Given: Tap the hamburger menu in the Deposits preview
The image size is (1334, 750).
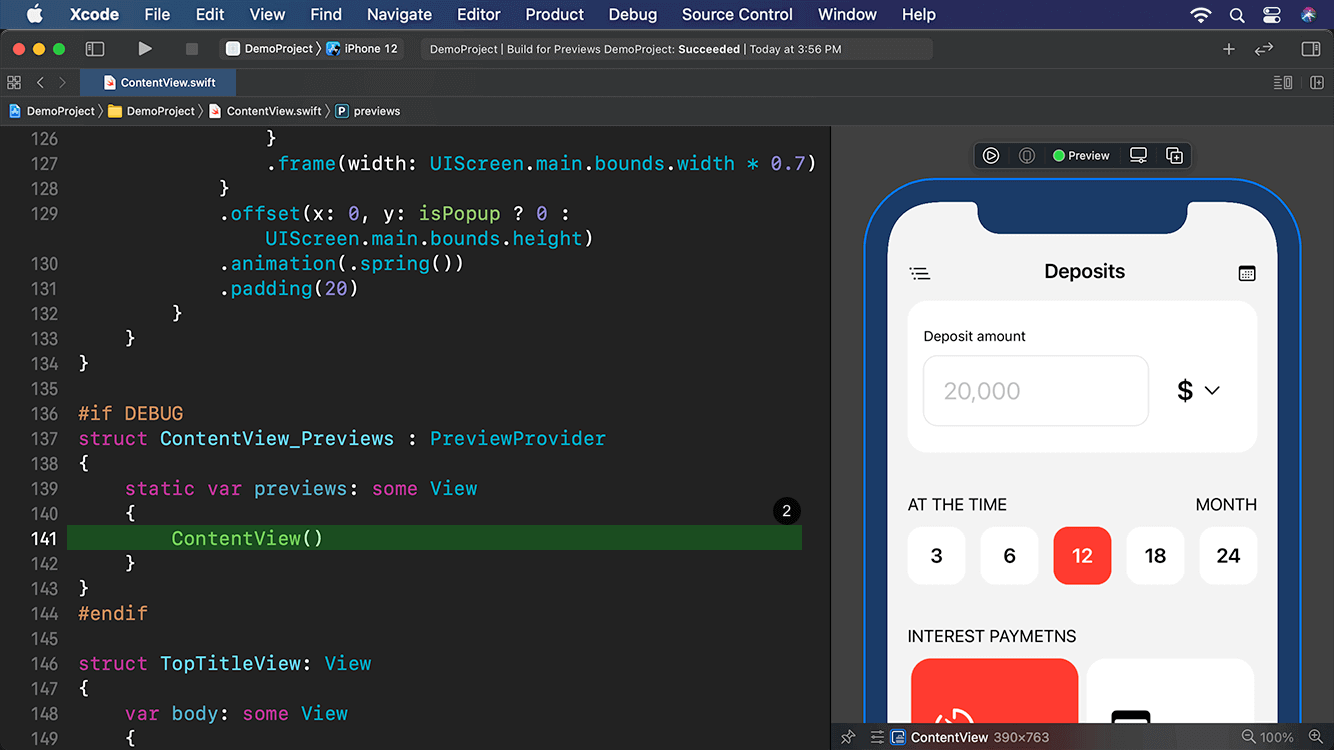Looking at the screenshot, I should coord(920,273).
